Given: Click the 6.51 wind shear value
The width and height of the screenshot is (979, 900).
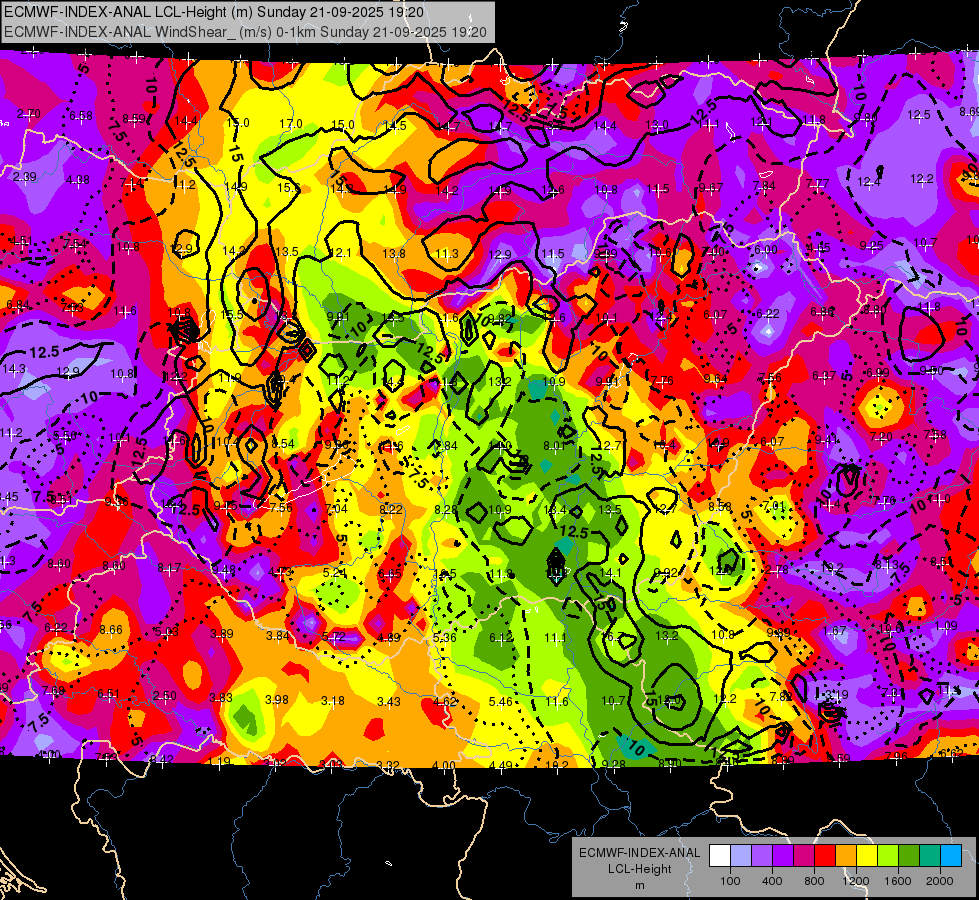Looking at the screenshot, I should [x=109, y=694].
